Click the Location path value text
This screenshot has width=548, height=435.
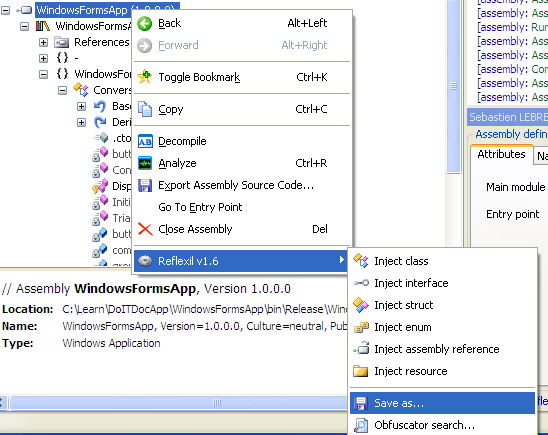point(204,309)
